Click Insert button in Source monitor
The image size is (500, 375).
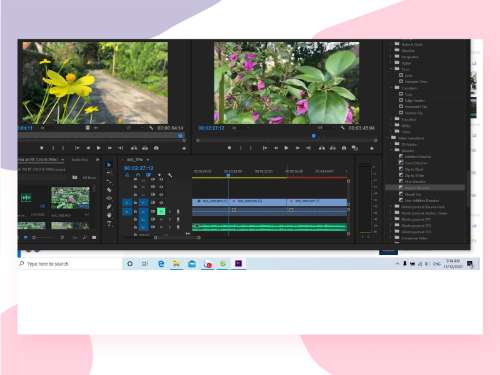(x=134, y=148)
